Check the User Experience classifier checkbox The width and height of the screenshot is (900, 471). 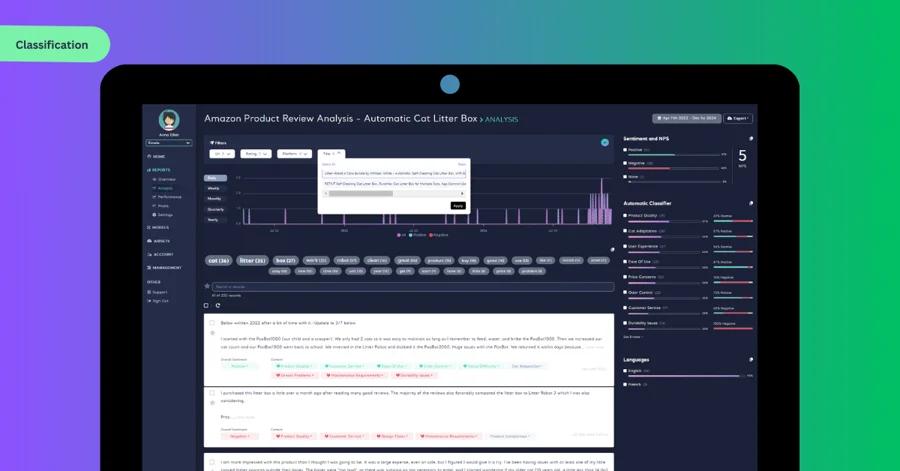[625, 246]
